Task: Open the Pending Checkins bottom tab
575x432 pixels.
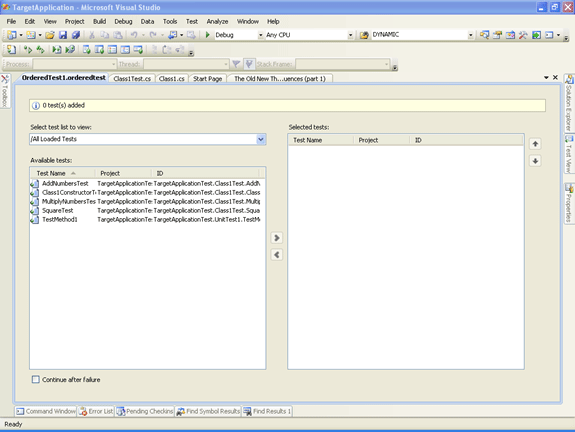Action: pos(145,411)
